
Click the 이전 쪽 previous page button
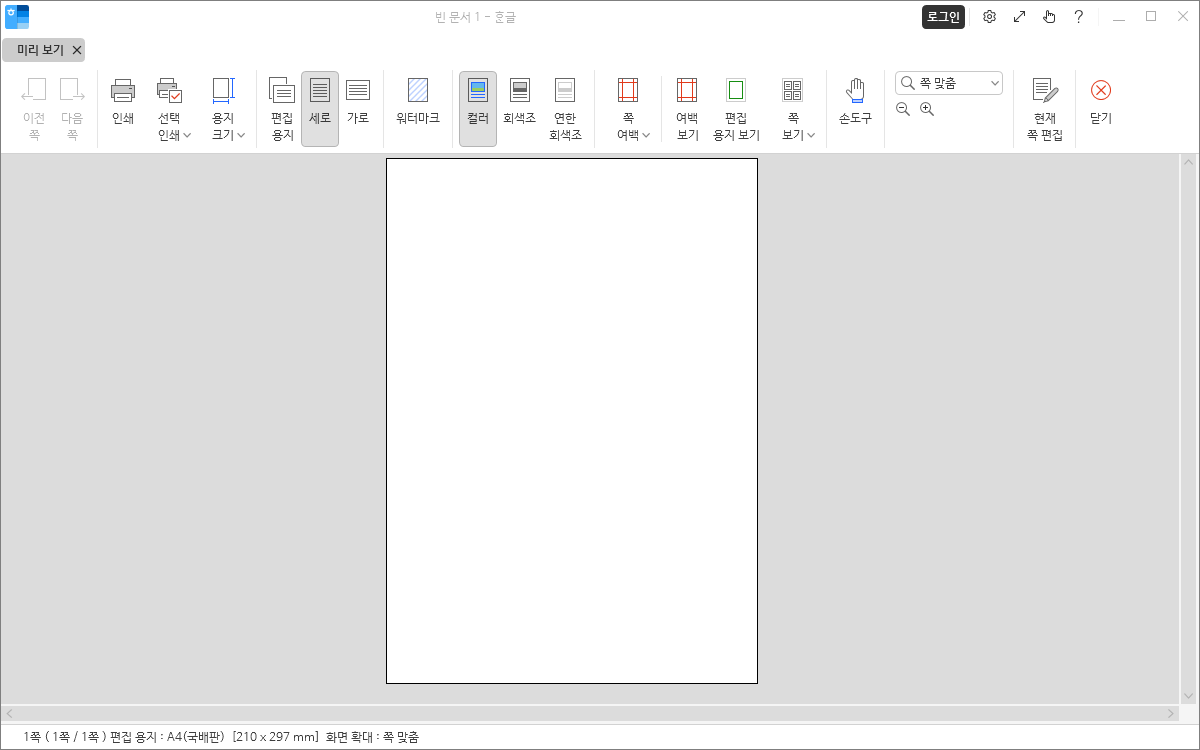[34, 109]
